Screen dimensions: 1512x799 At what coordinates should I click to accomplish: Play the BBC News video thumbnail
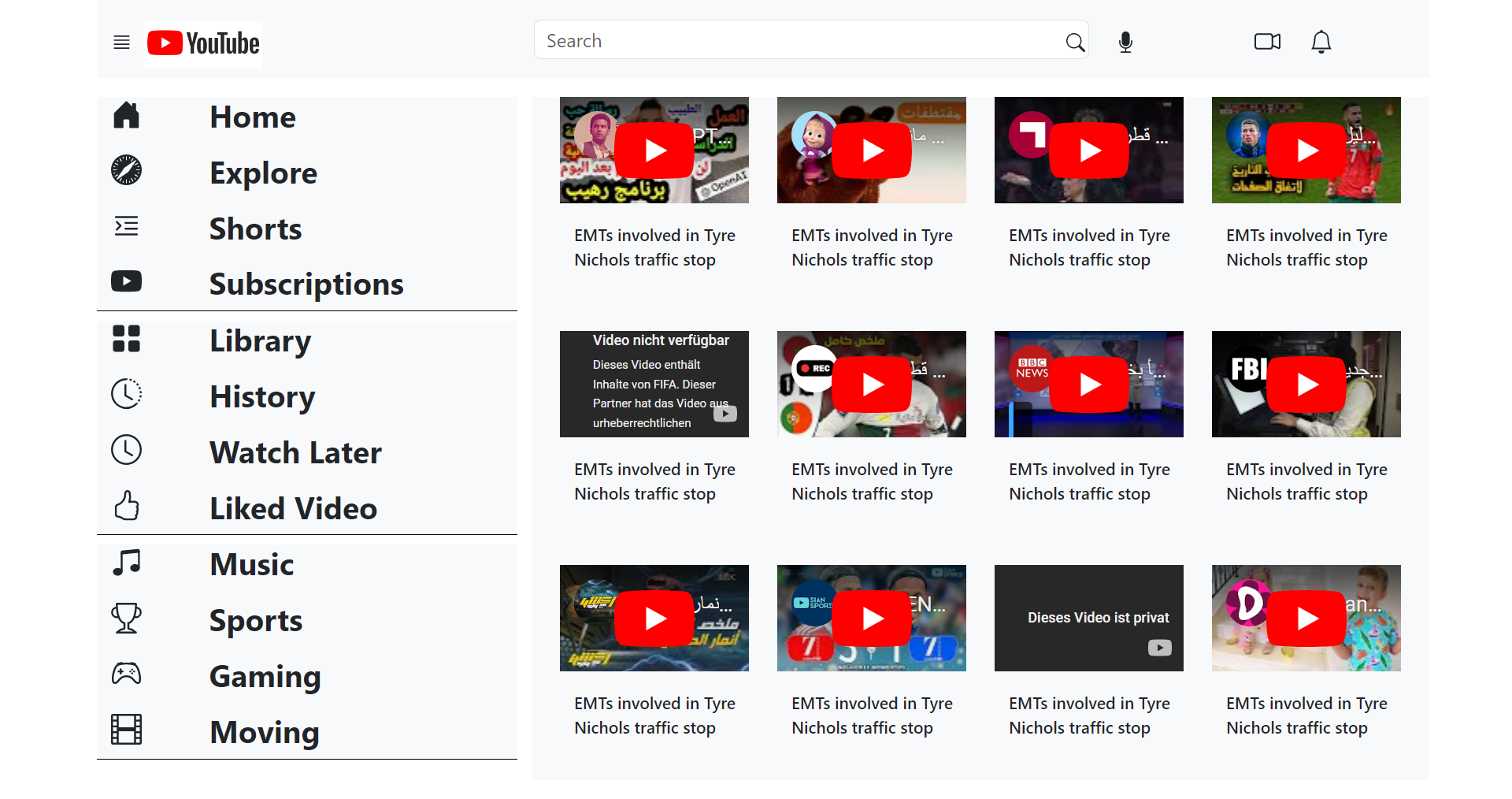click(1088, 384)
